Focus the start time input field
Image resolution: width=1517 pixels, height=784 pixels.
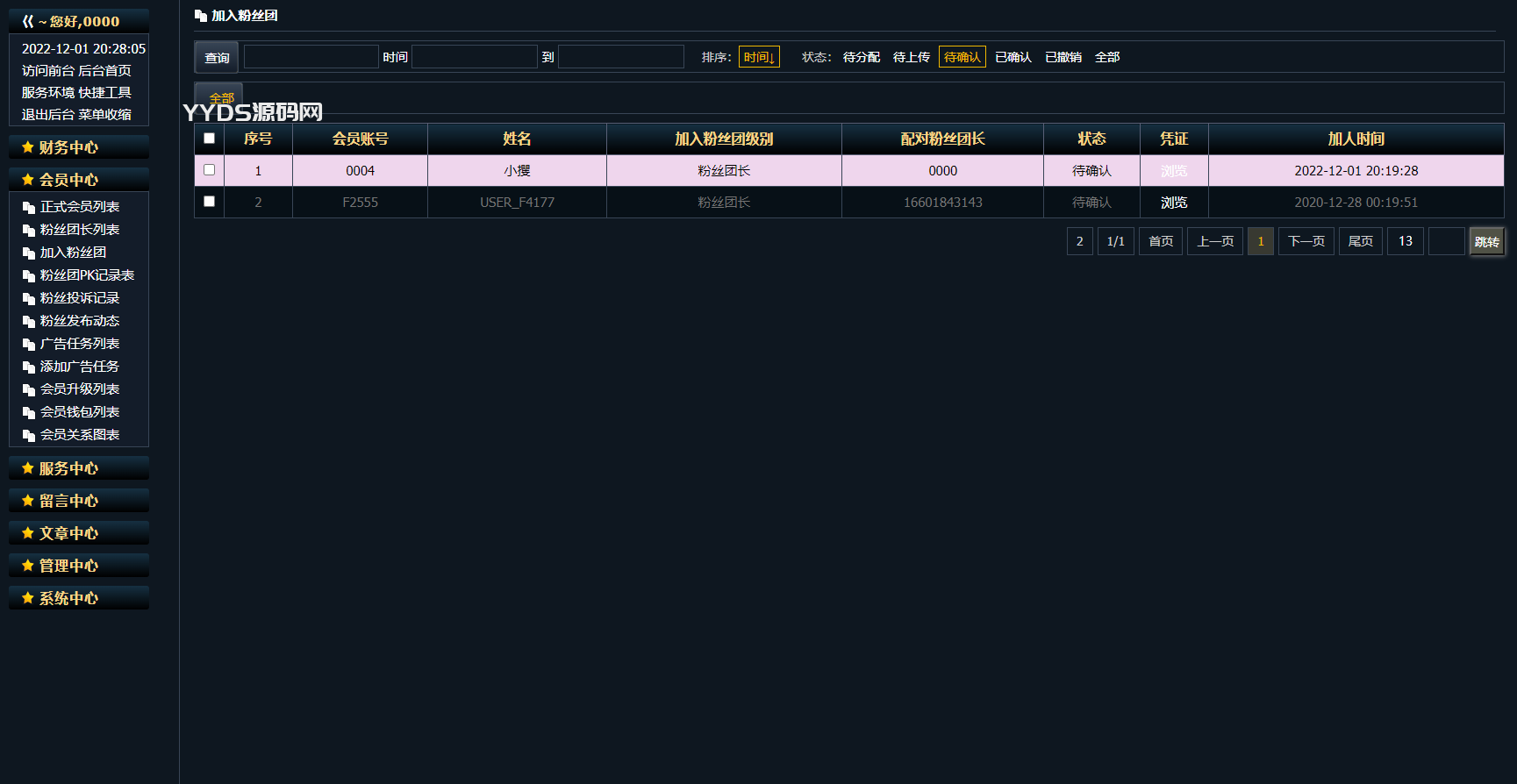pos(475,57)
